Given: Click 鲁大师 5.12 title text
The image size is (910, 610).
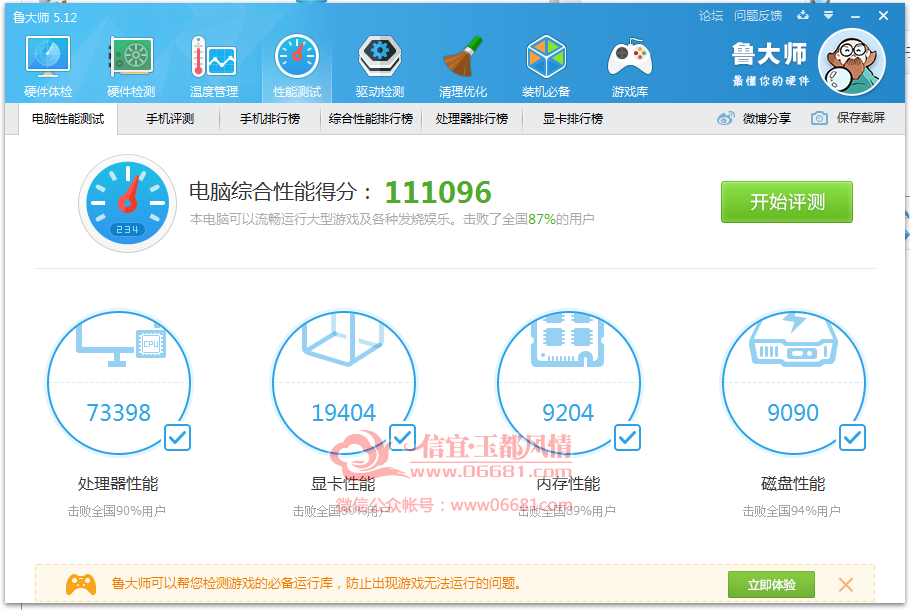Looking at the screenshot, I should tap(45, 17).
